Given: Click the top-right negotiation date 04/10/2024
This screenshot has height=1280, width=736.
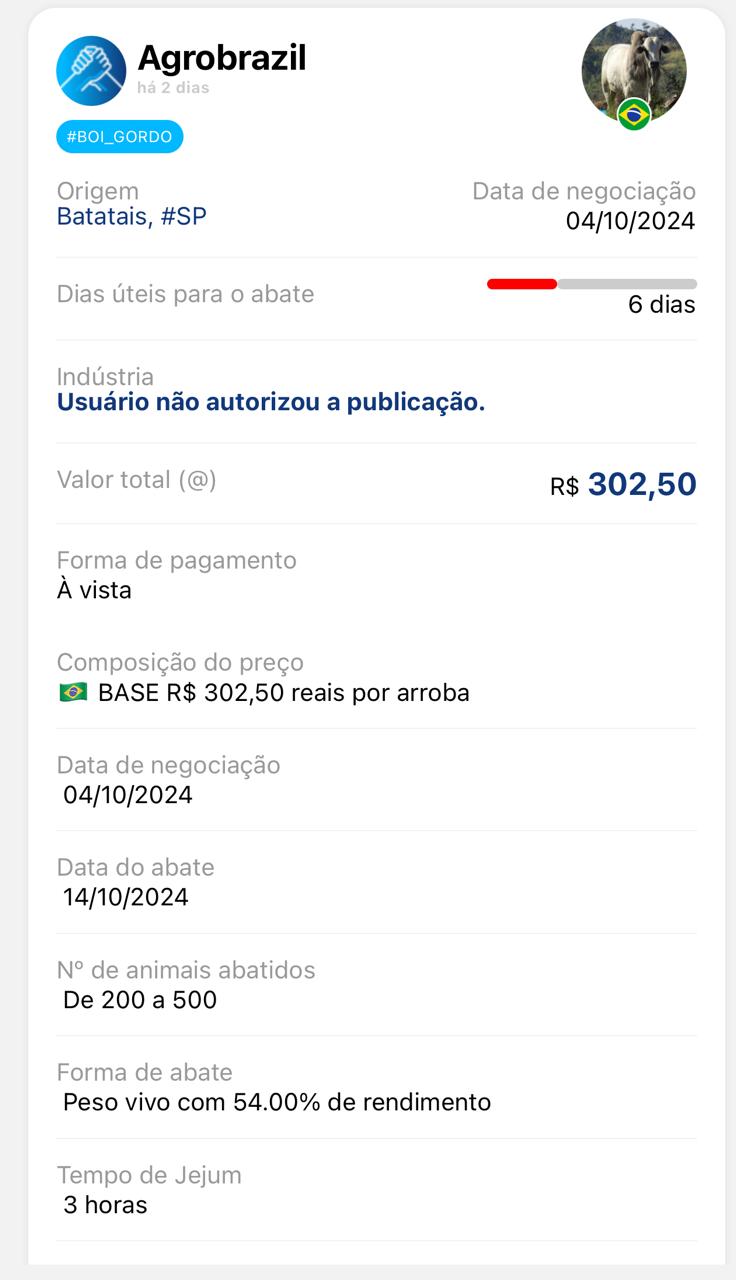Looking at the screenshot, I should point(630,220).
